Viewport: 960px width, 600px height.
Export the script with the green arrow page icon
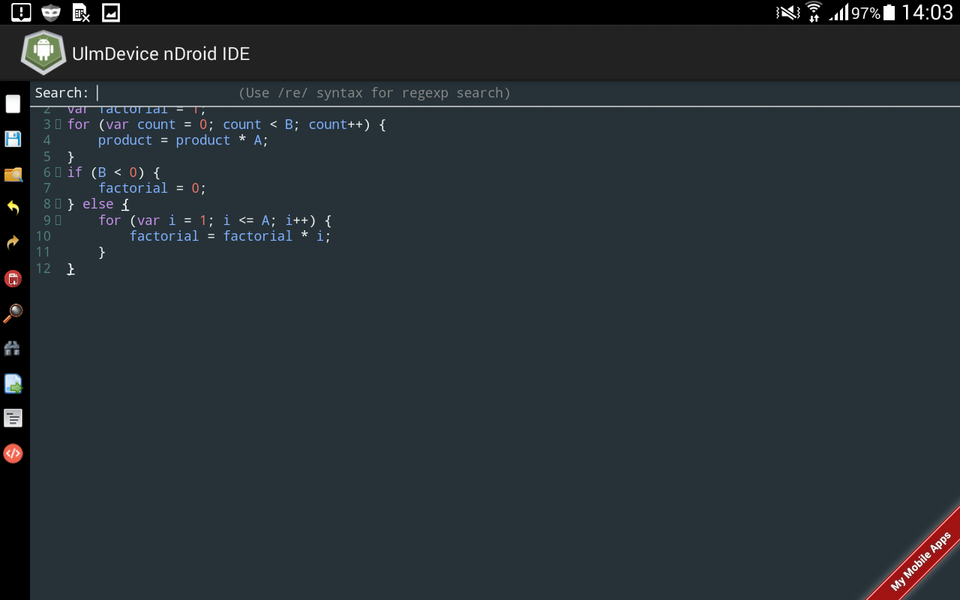pos(13,383)
